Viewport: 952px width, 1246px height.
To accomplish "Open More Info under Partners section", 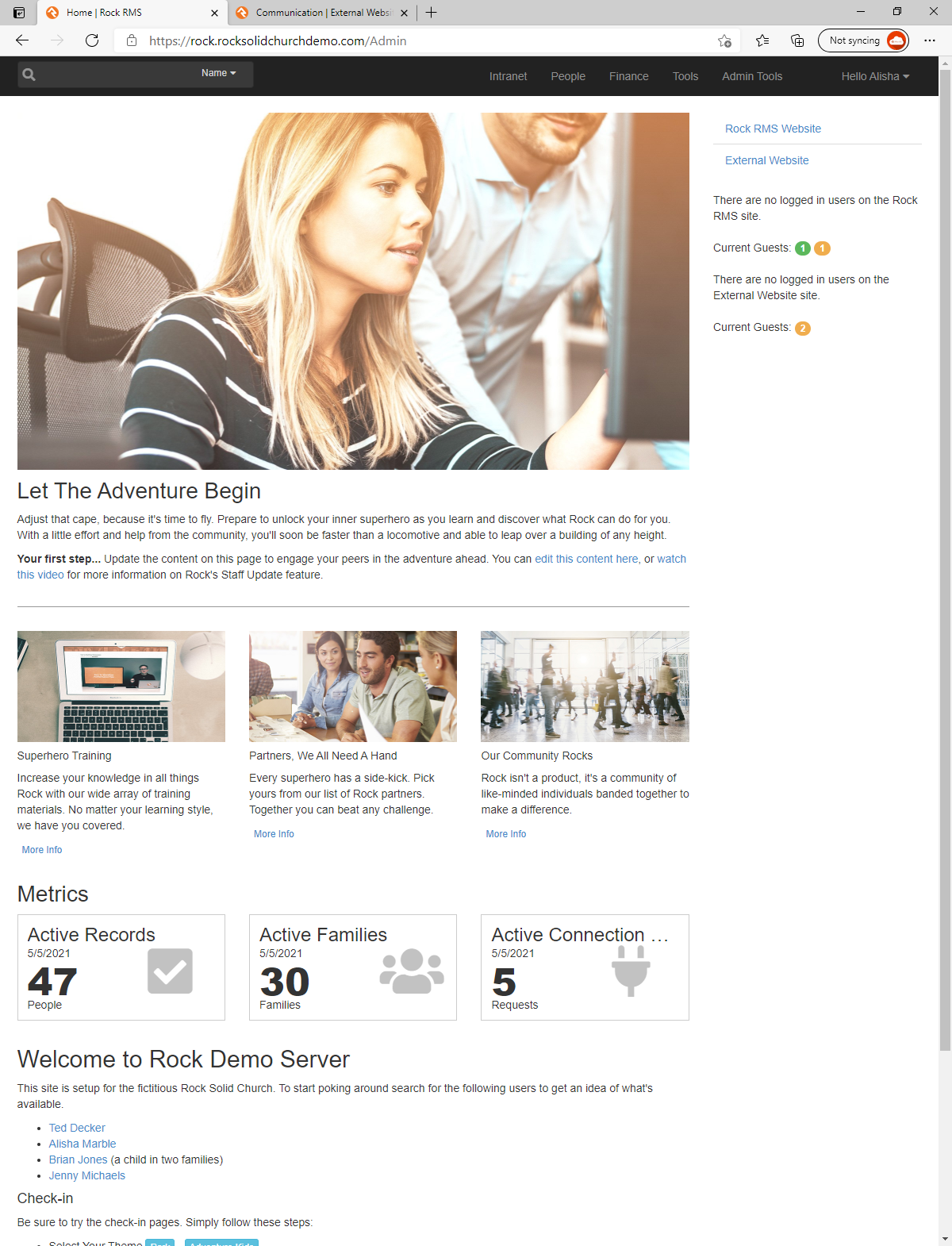I will (274, 834).
